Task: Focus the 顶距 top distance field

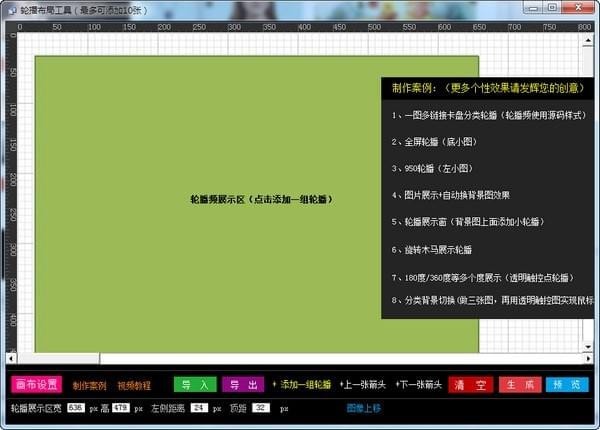Action: click(x=261, y=408)
